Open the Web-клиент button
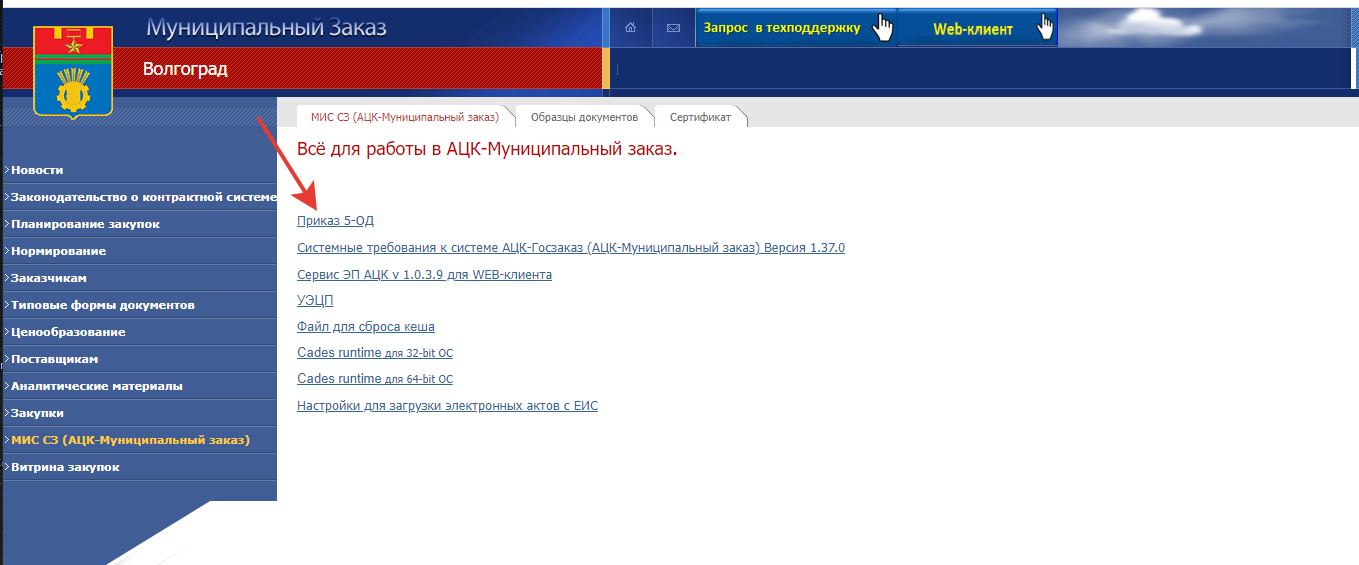 [x=973, y=29]
